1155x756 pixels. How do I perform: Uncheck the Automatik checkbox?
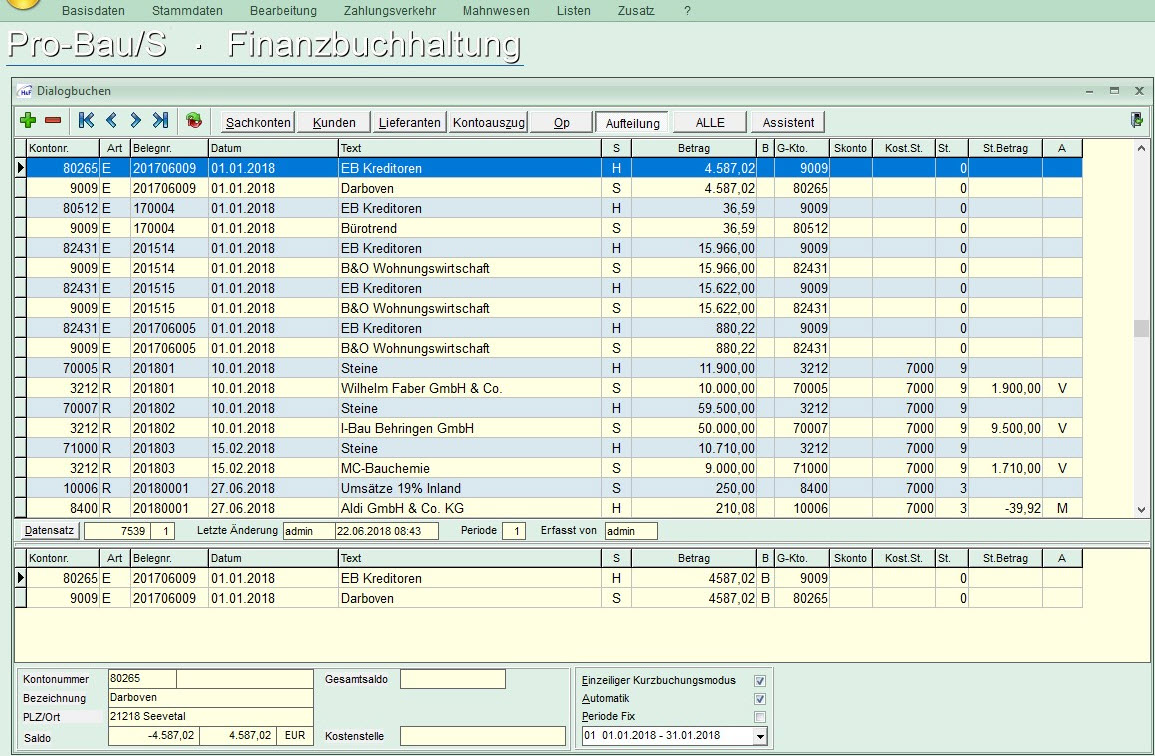tap(760, 699)
